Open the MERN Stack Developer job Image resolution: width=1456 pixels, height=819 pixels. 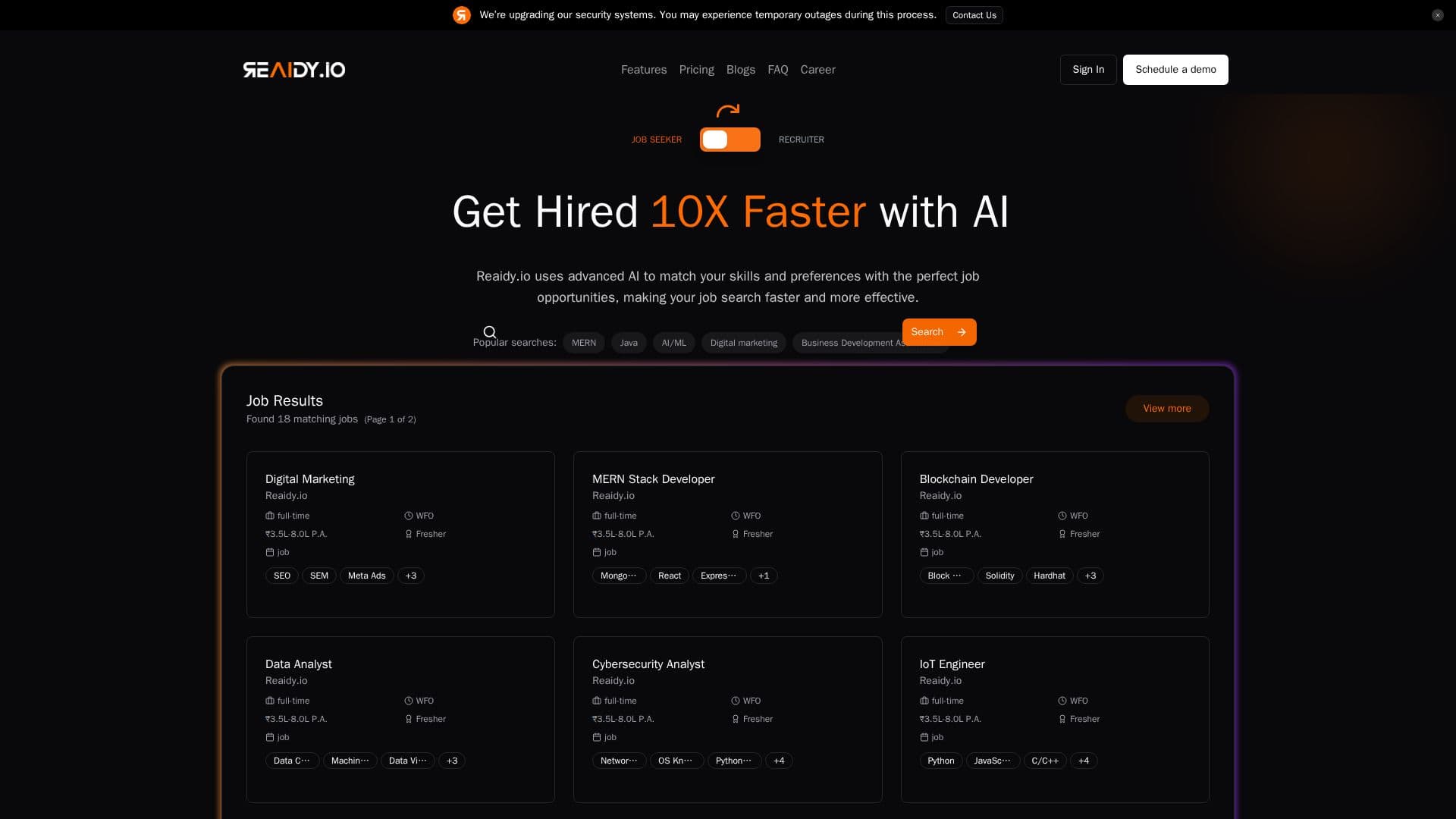654,479
